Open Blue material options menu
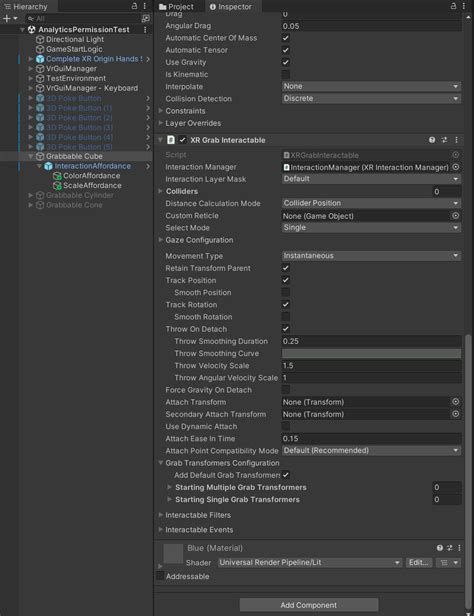 click(x=459, y=548)
